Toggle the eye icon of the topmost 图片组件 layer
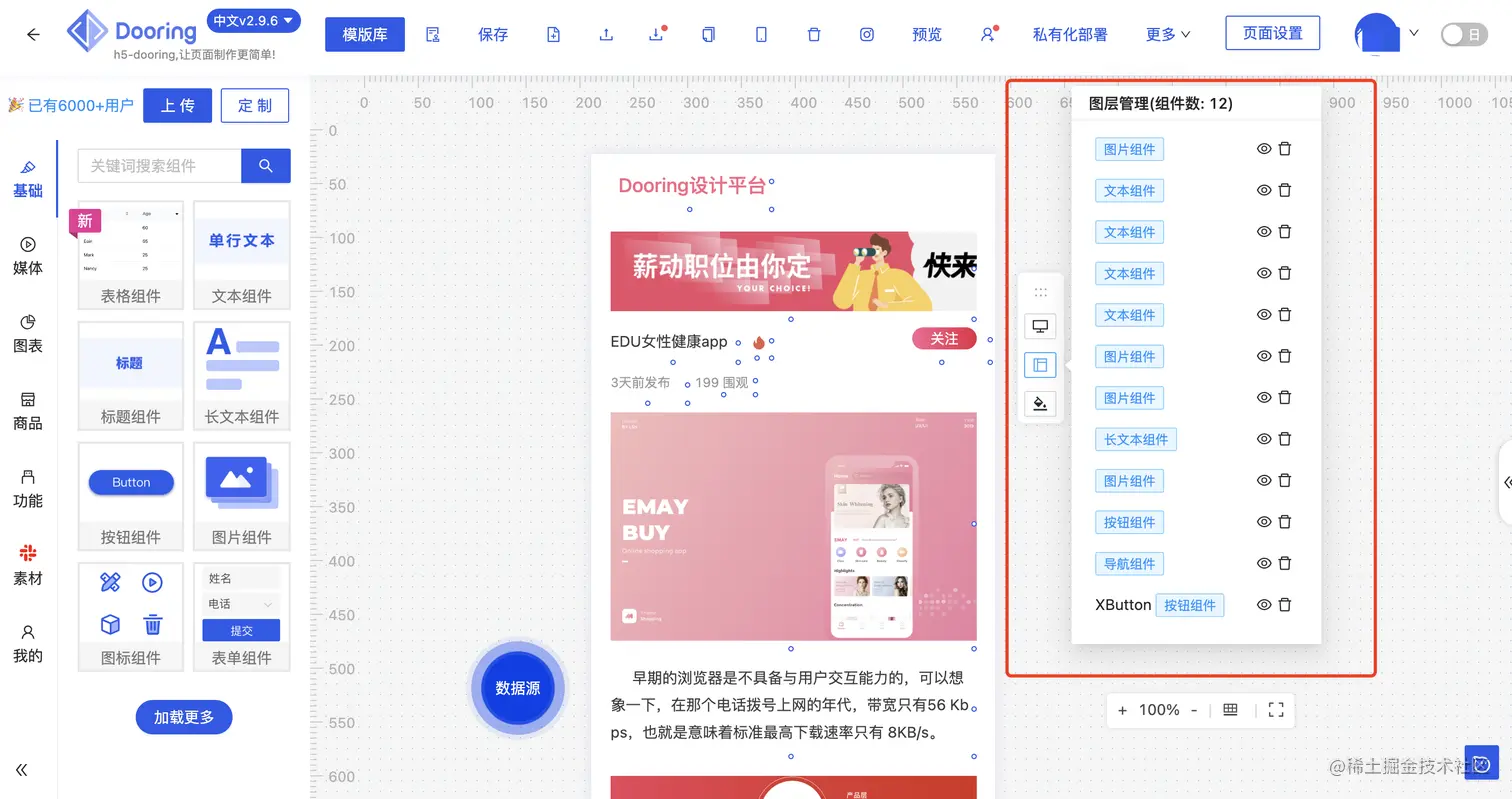Image resolution: width=1512 pixels, height=799 pixels. 1264,149
